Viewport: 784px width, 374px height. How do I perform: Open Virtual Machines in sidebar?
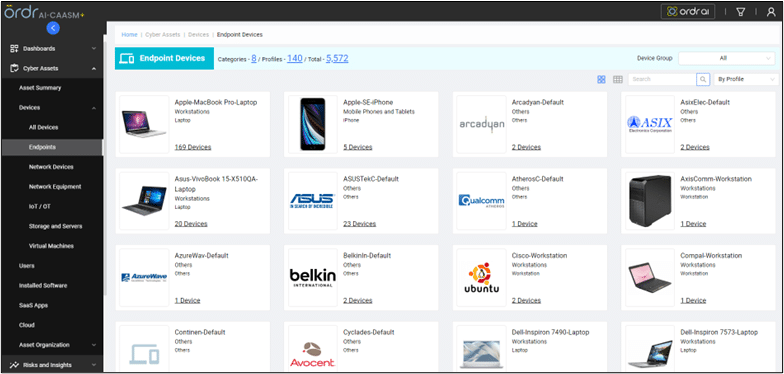[x=51, y=246]
